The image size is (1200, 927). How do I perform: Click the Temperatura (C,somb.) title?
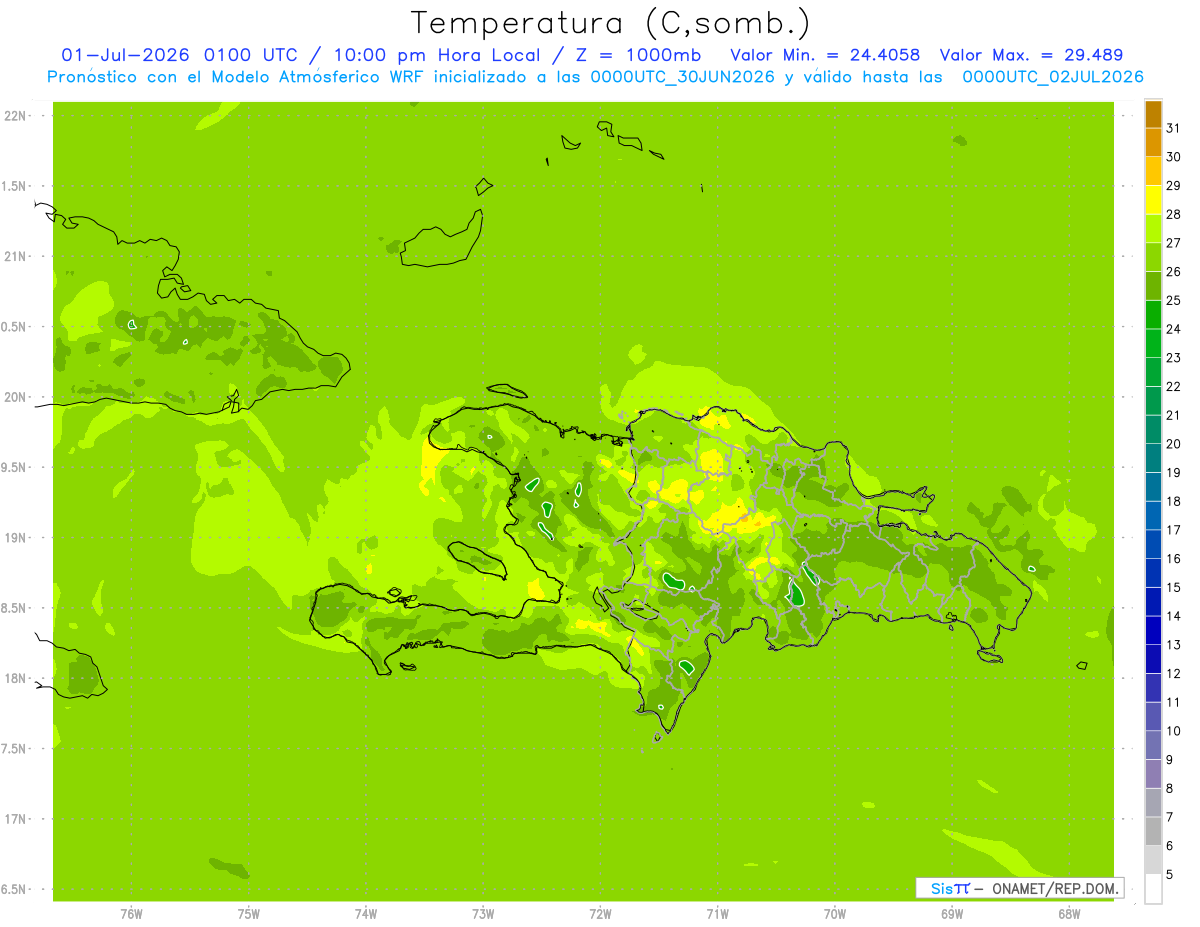click(x=611, y=23)
